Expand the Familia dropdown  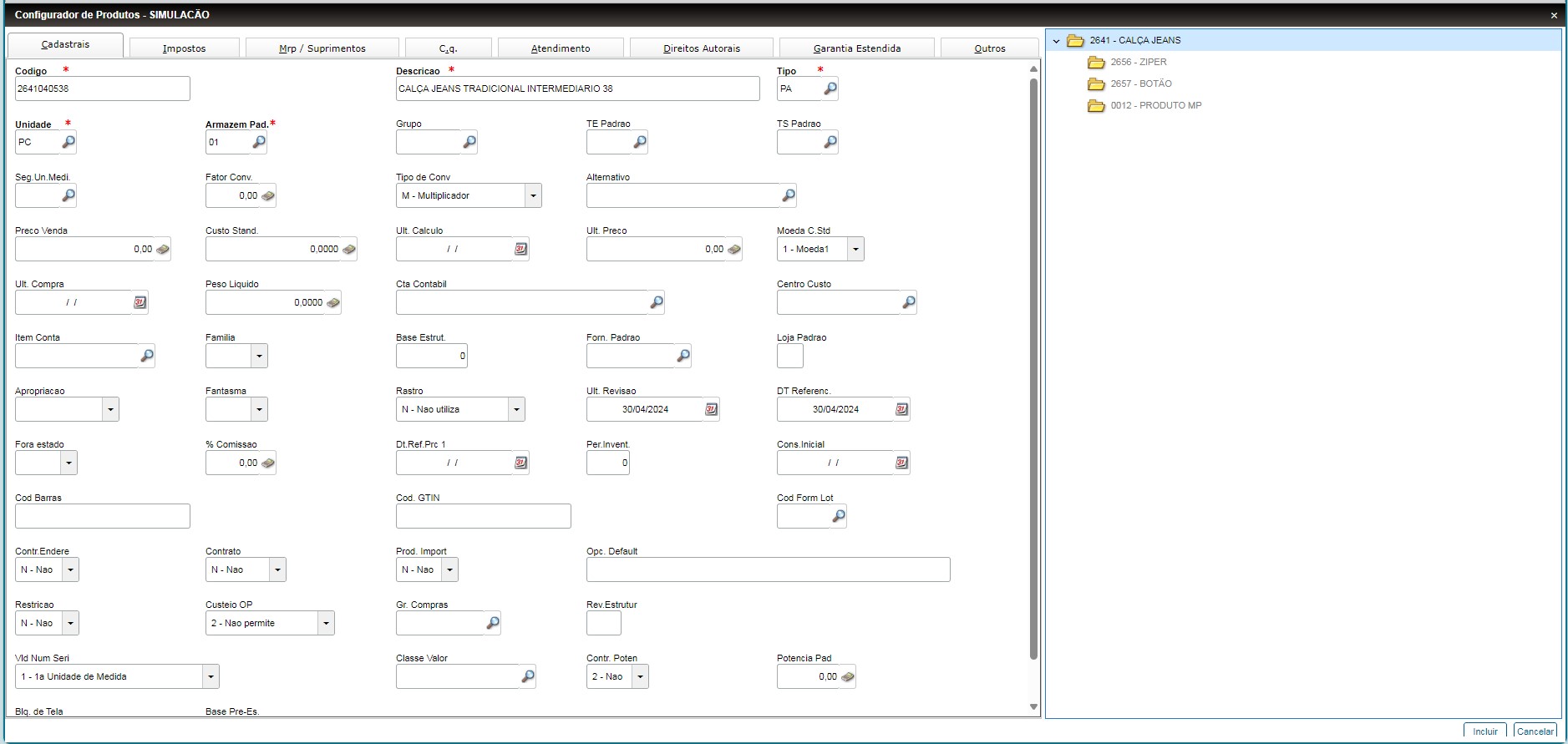click(x=259, y=356)
